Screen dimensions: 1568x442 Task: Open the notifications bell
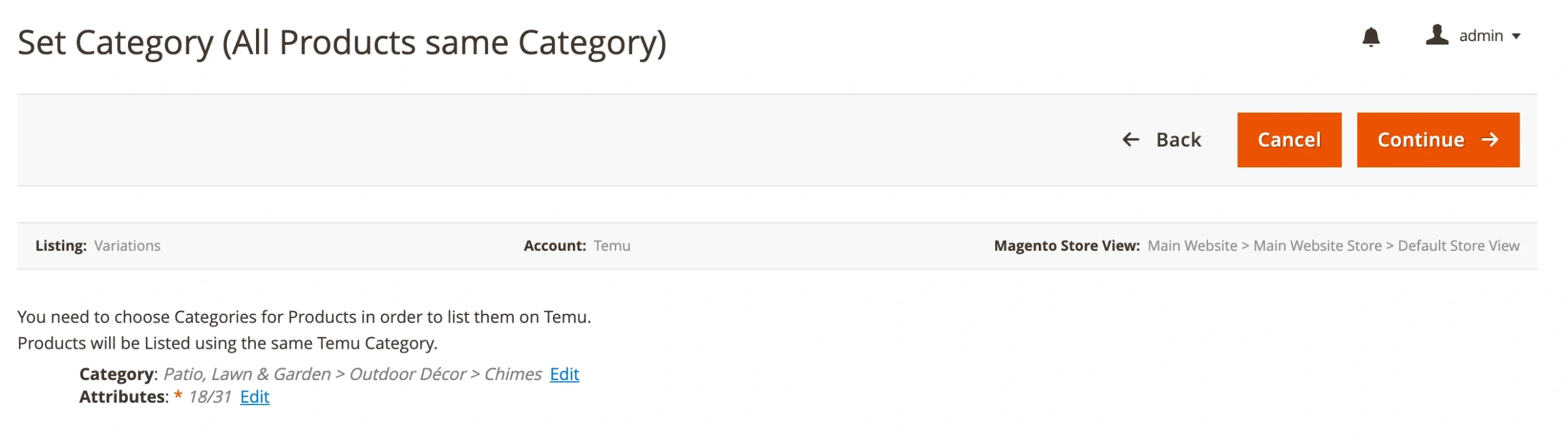[1370, 37]
